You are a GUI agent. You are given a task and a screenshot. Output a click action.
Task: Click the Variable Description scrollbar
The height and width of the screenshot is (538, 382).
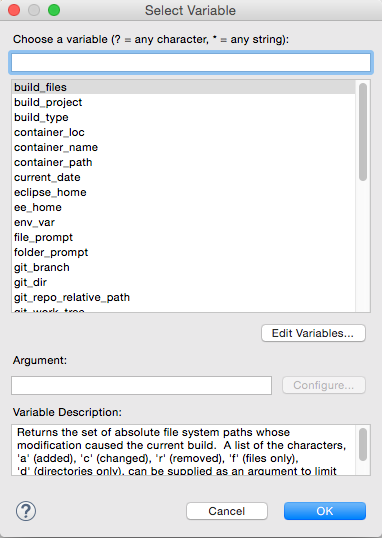coord(363,445)
